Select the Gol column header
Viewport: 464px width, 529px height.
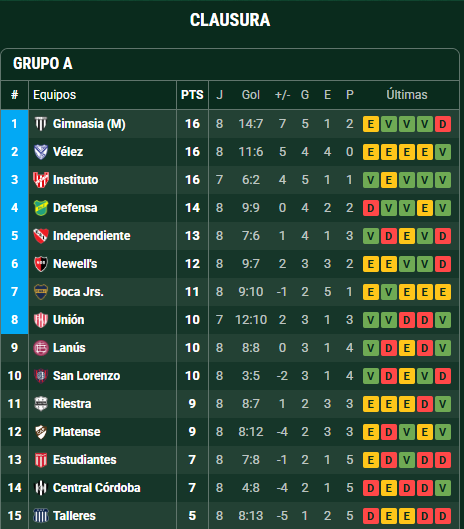251,95
